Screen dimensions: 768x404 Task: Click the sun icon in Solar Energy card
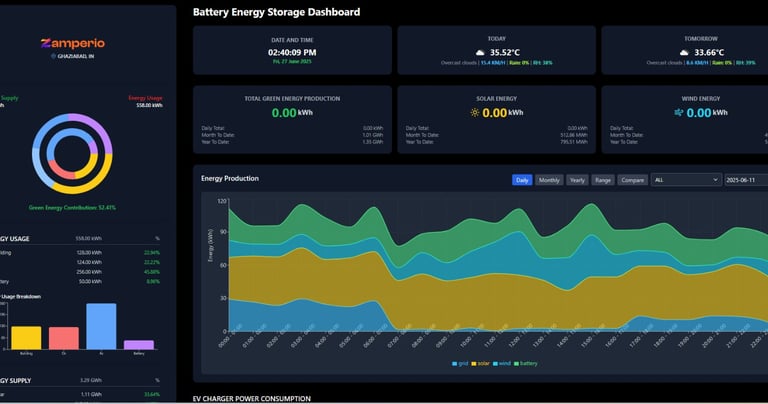(475, 113)
